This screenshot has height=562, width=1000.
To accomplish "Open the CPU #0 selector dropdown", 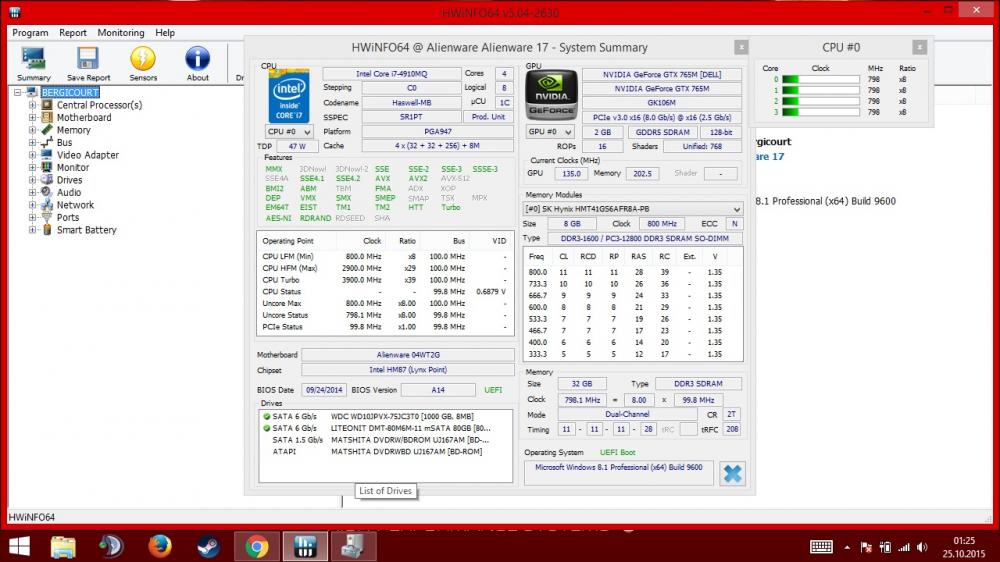I will tap(288, 132).
